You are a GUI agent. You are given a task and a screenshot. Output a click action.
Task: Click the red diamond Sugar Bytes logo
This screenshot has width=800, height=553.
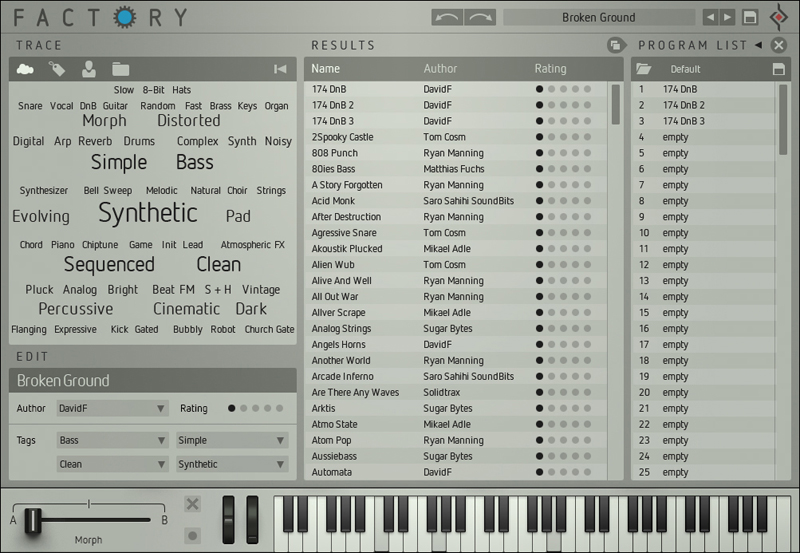pyautogui.click(x=779, y=17)
